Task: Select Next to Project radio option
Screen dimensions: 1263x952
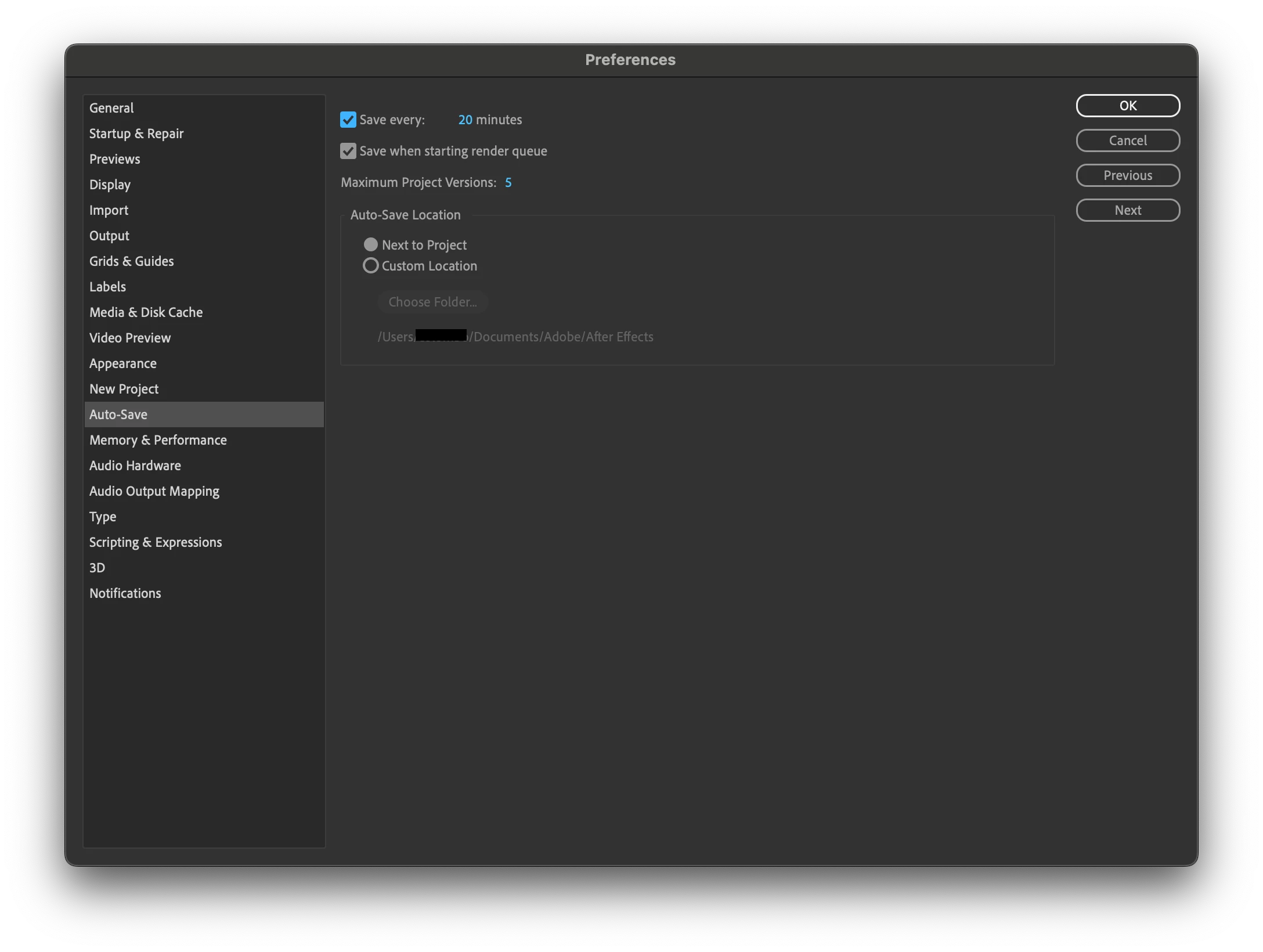Action: coord(371,244)
